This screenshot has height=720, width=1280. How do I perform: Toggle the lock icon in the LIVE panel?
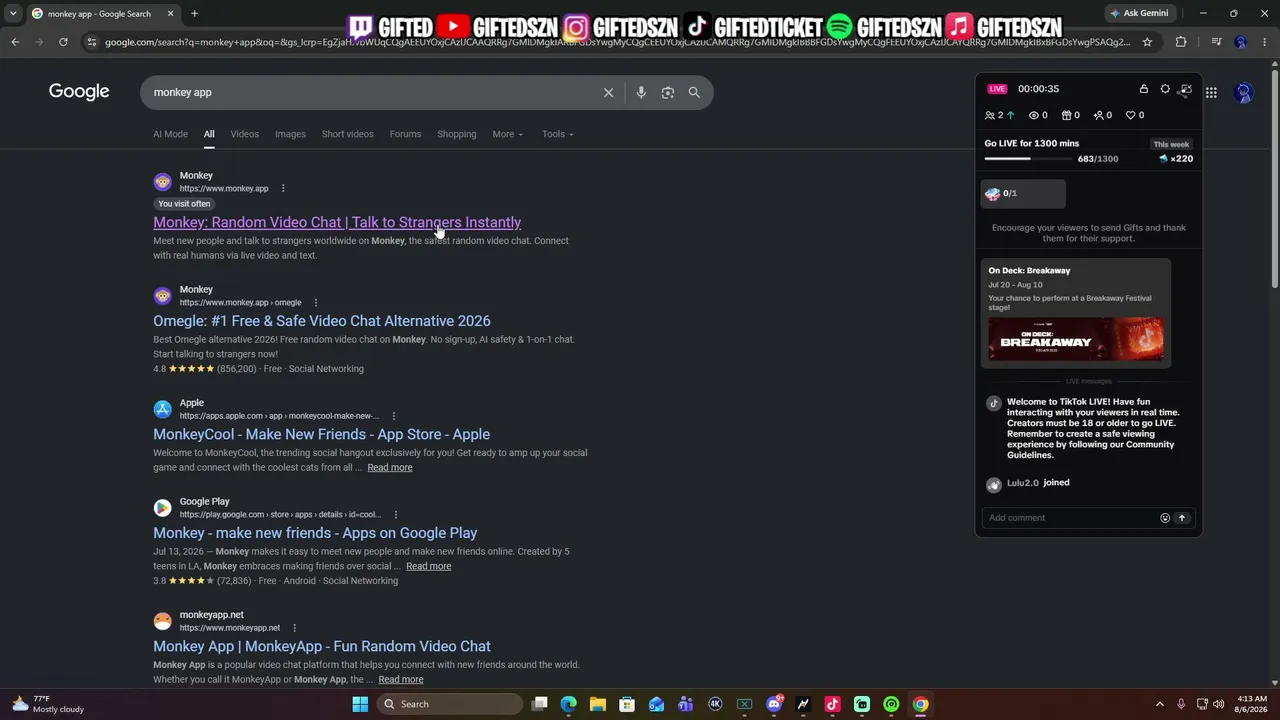[x=1144, y=89]
